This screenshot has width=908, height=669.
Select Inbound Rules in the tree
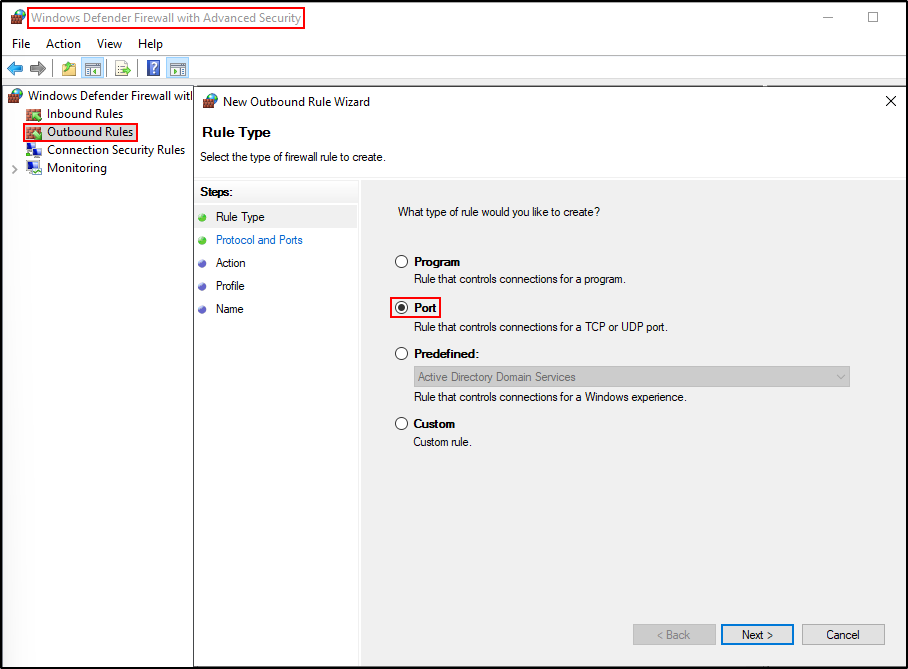pyautogui.click(x=85, y=114)
